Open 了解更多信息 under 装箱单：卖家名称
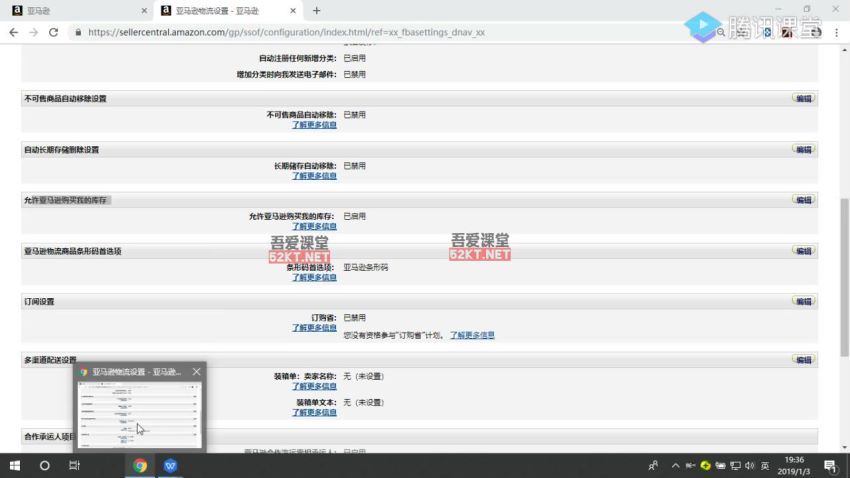The height and width of the screenshot is (478, 850). tap(314, 386)
